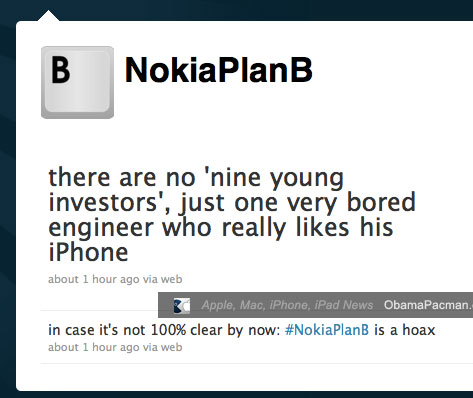
Task: Open the #NokiaPlanB hashtag link
Action: click(327, 330)
